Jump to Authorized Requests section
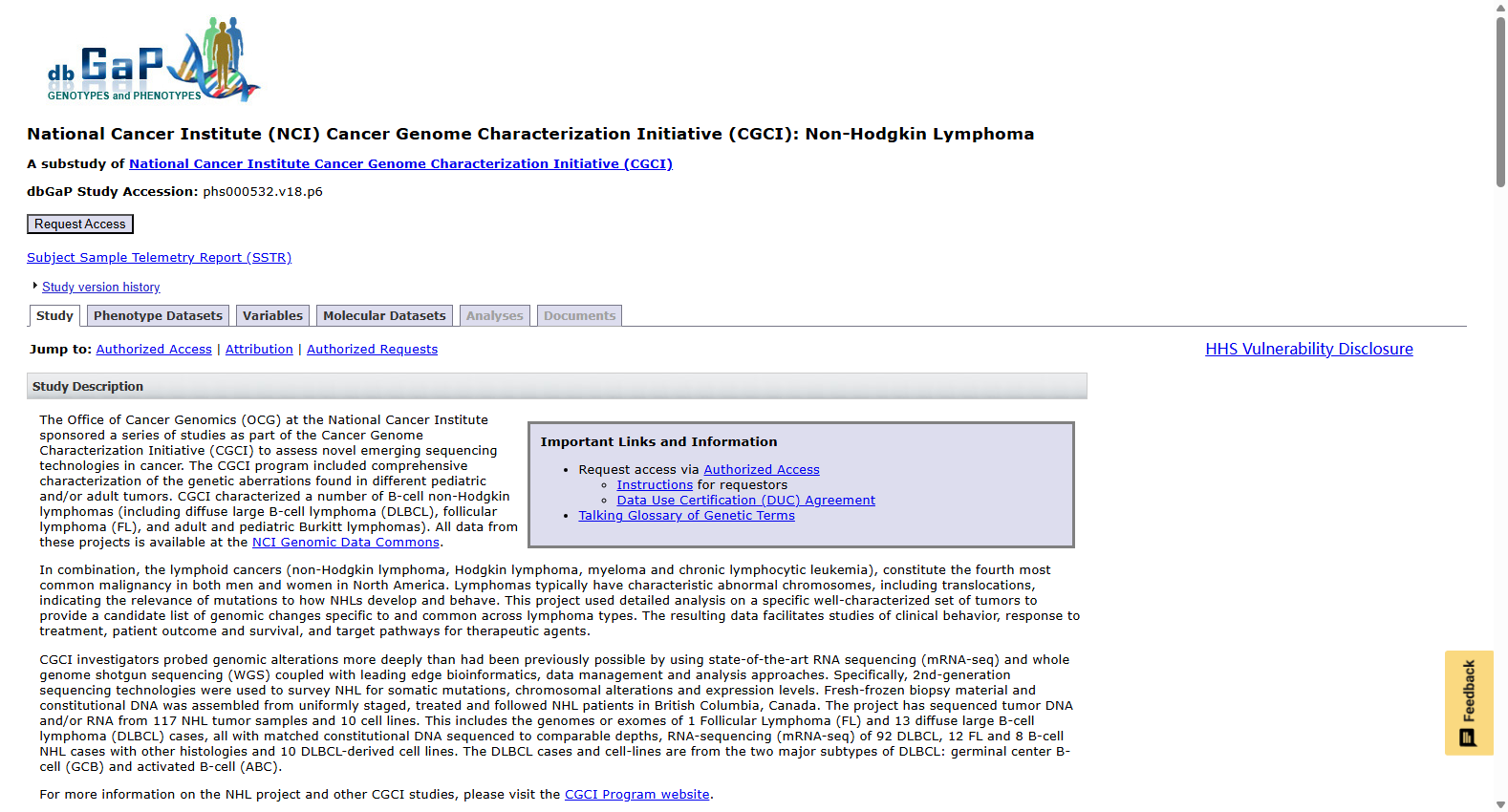1508x812 pixels. pyautogui.click(x=372, y=350)
